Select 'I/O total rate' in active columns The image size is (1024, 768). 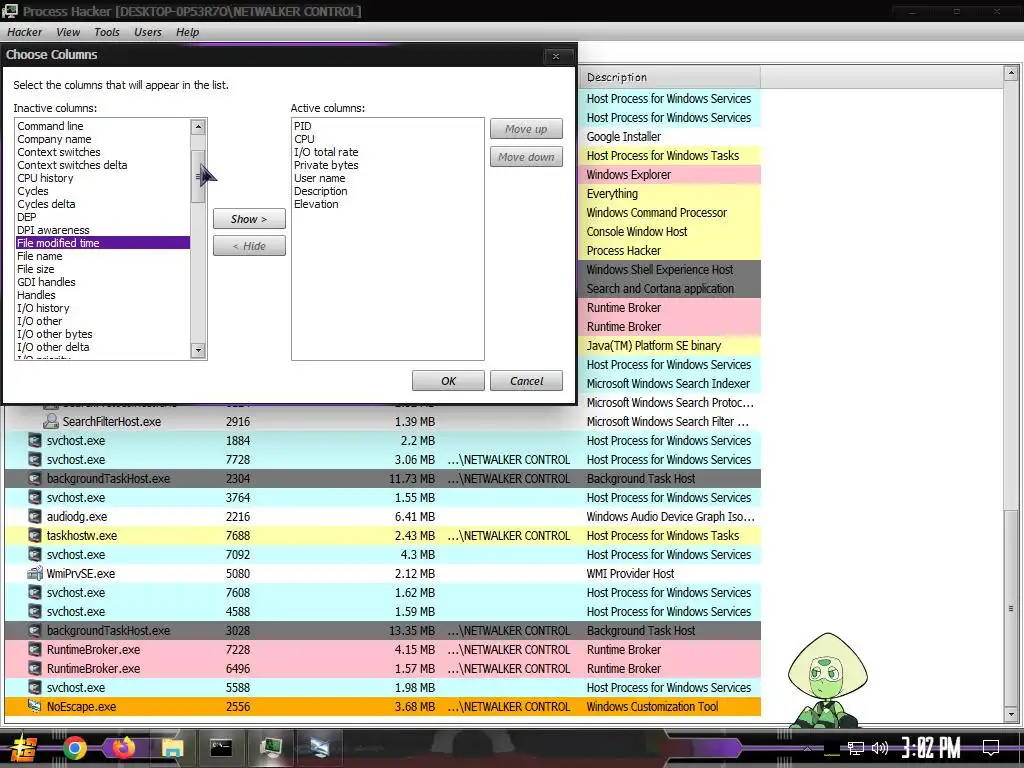pyautogui.click(x=326, y=152)
